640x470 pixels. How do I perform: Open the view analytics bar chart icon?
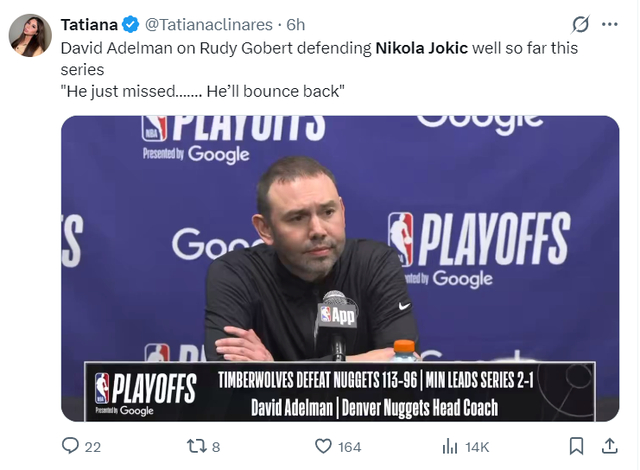(450, 446)
